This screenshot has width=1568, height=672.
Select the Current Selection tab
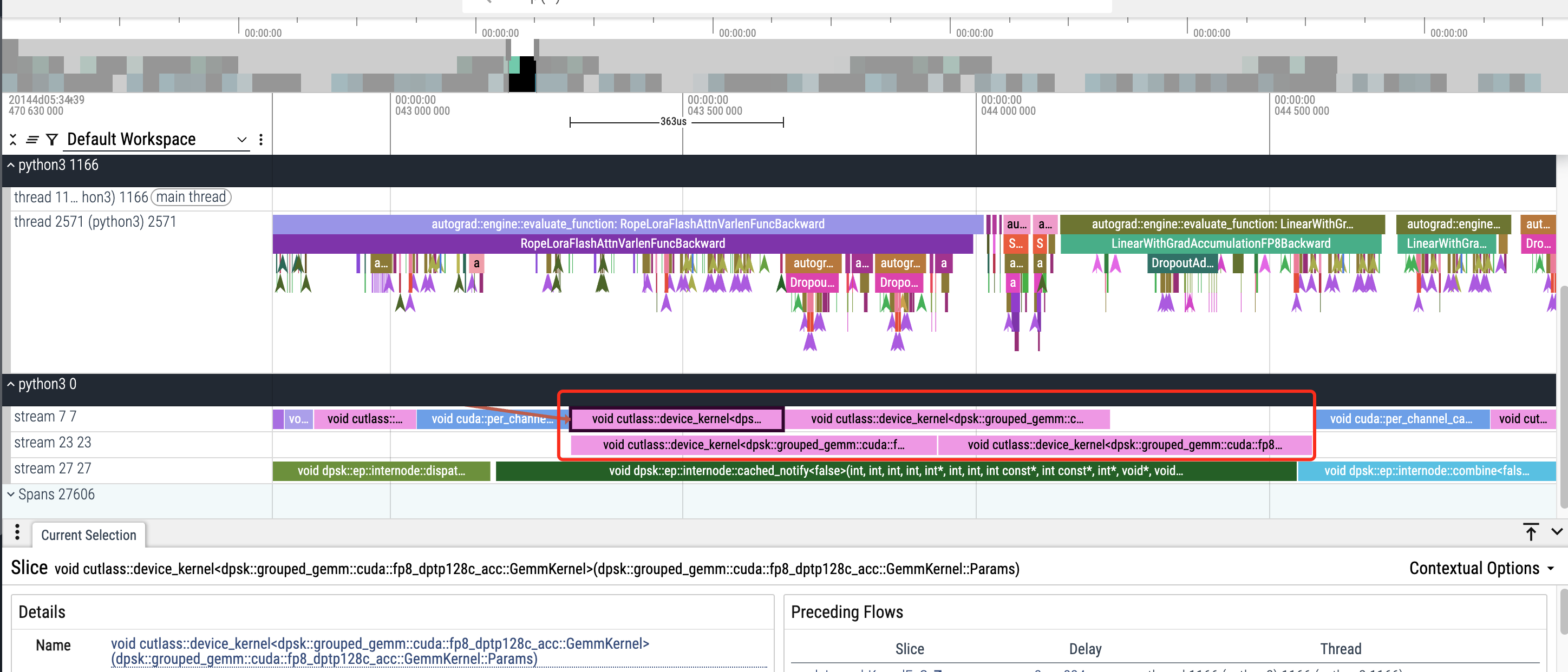[89, 535]
